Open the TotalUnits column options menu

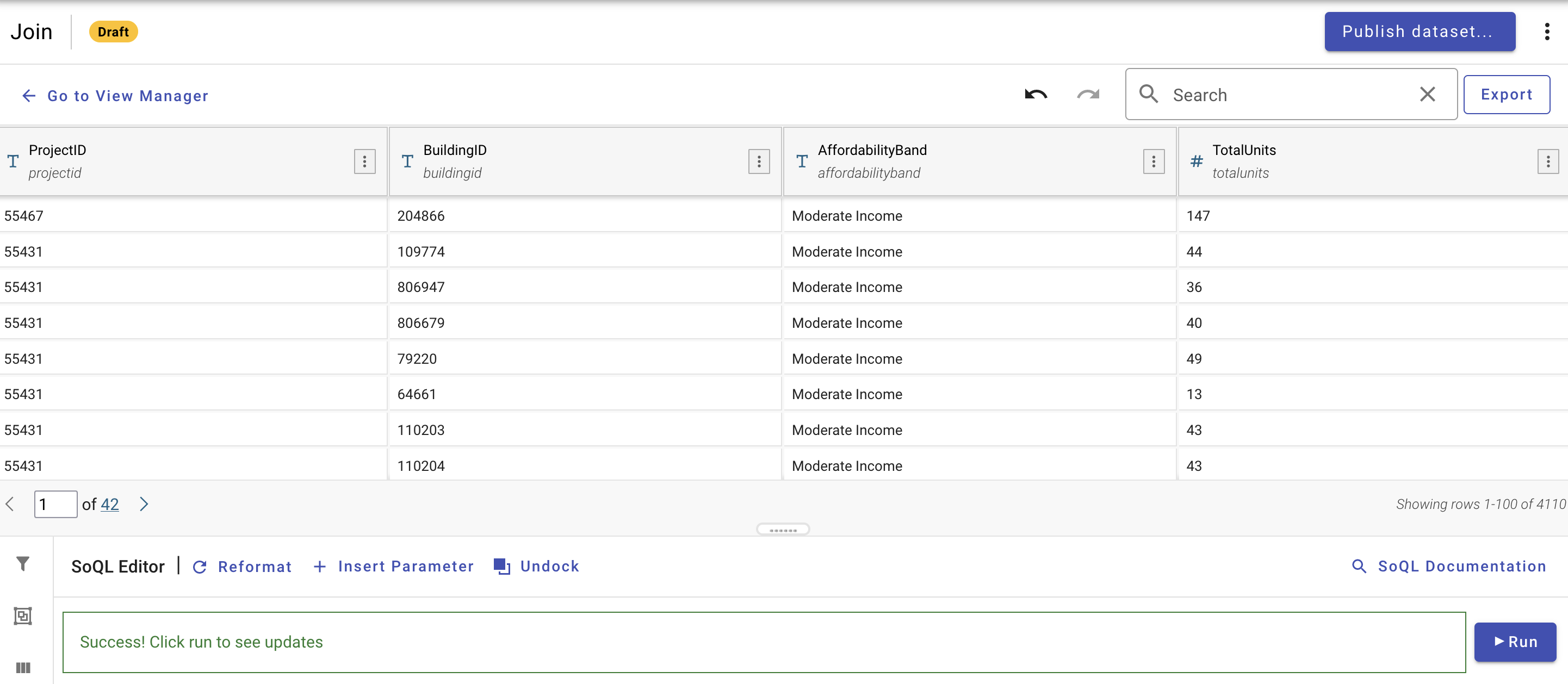point(1548,161)
